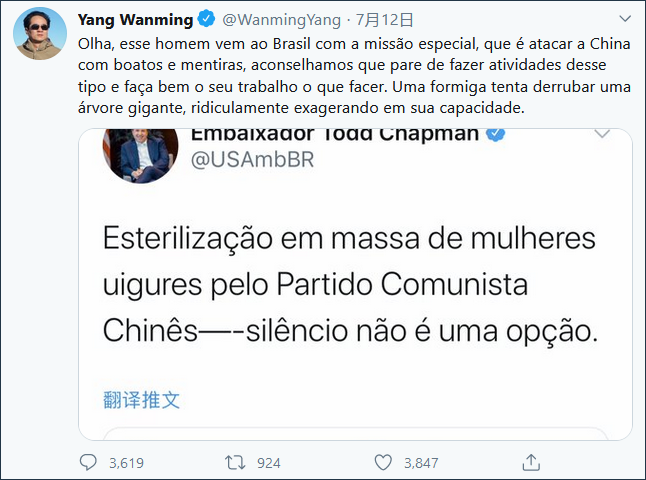Click the 924 retweet count
646x480 pixels.
[269, 463]
